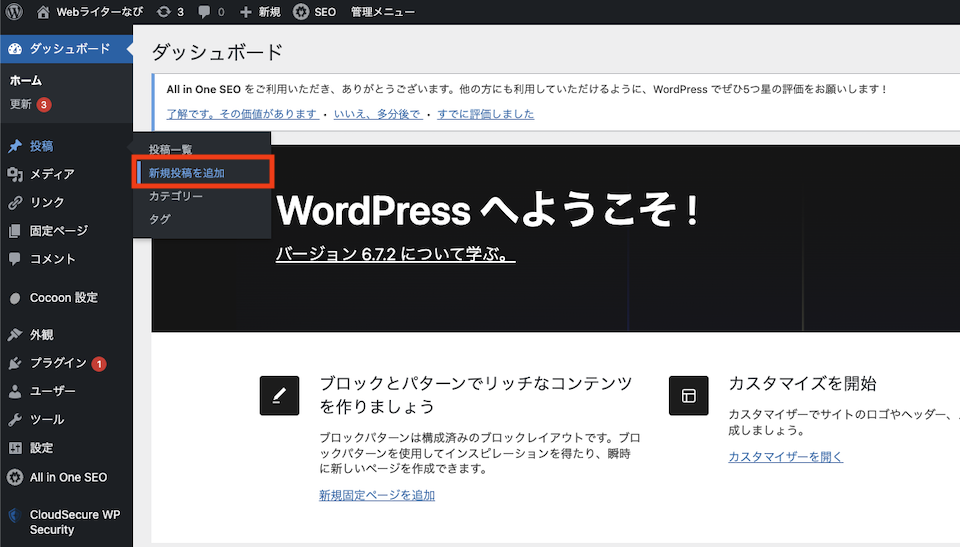This screenshot has height=547, width=960.
Task: Open the 管理メニュー in admin bar
Action: click(383, 12)
